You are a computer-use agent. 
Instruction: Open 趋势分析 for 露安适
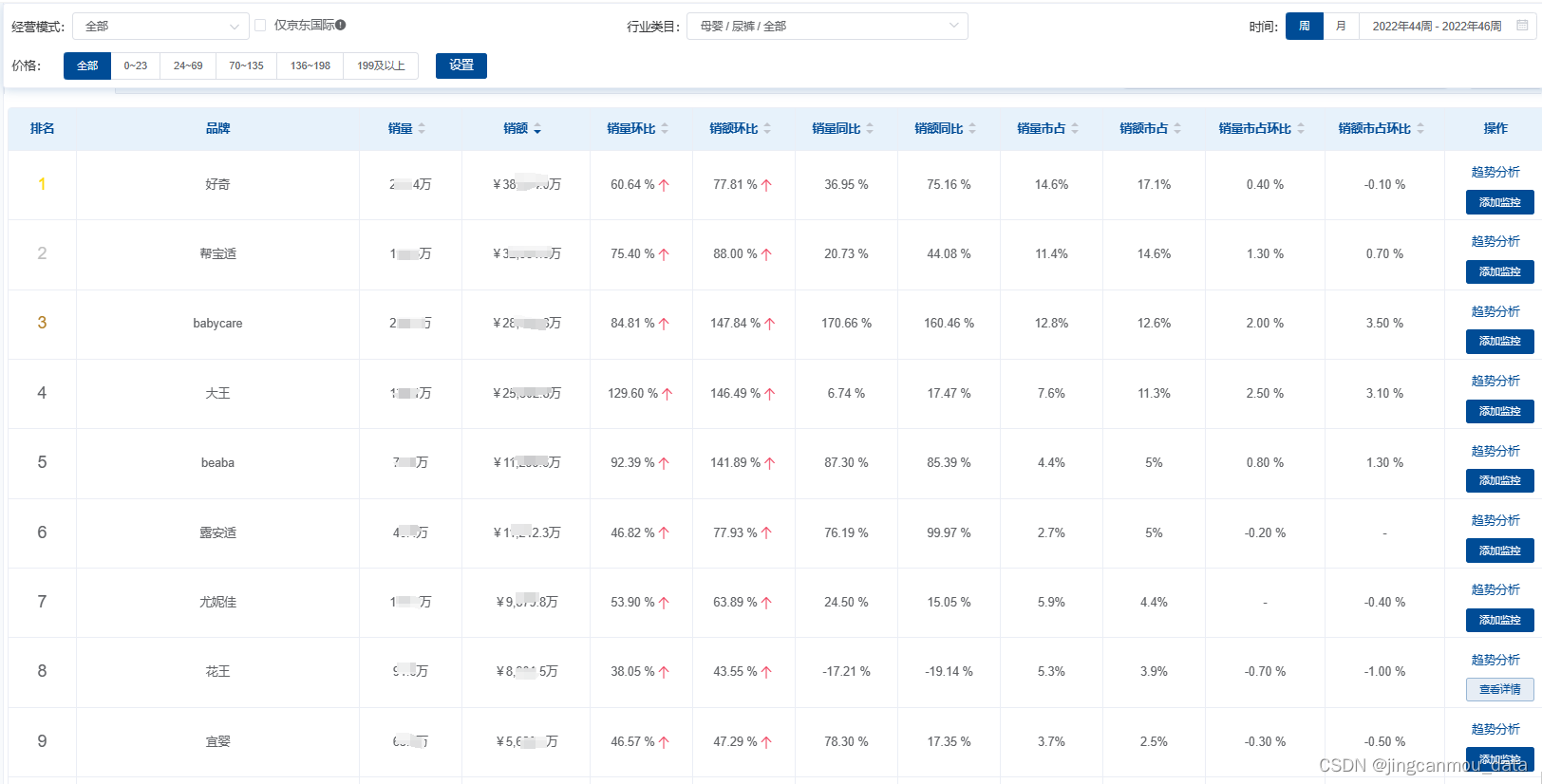(1495, 520)
